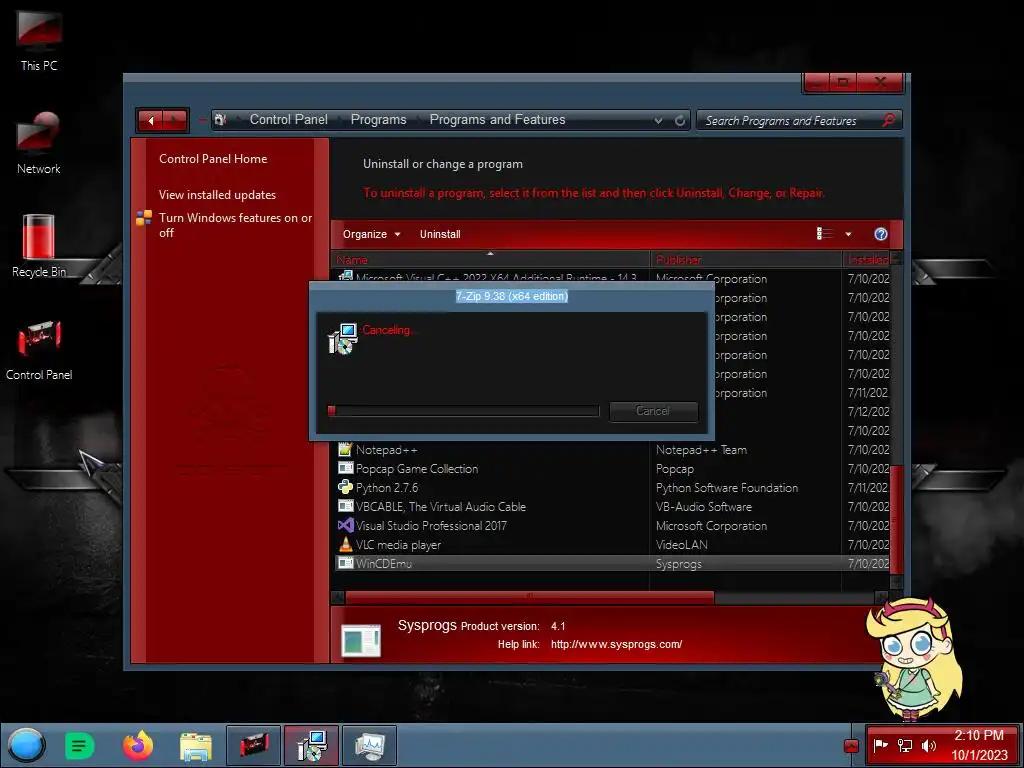This screenshot has width=1024, height=768.
Task: Click the VB-Audio Software publisher cell
Action: 704,506
